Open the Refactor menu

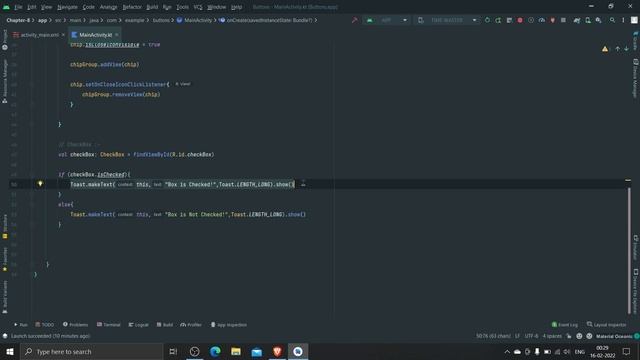(132, 7)
